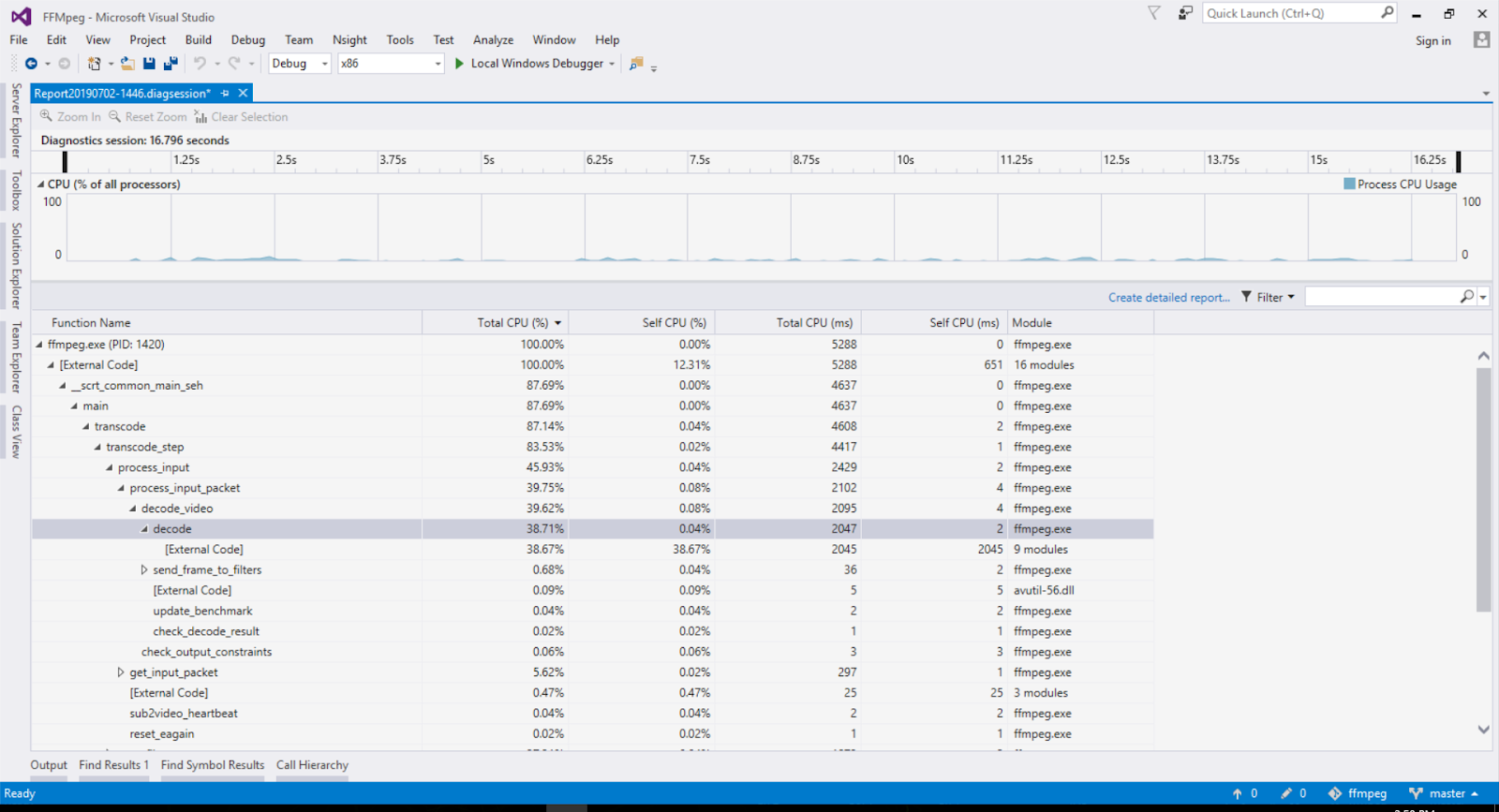The width and height of the screenshot is (1499, 812).
Task: Open the Debug menu
Action: (x=248, y=39)
